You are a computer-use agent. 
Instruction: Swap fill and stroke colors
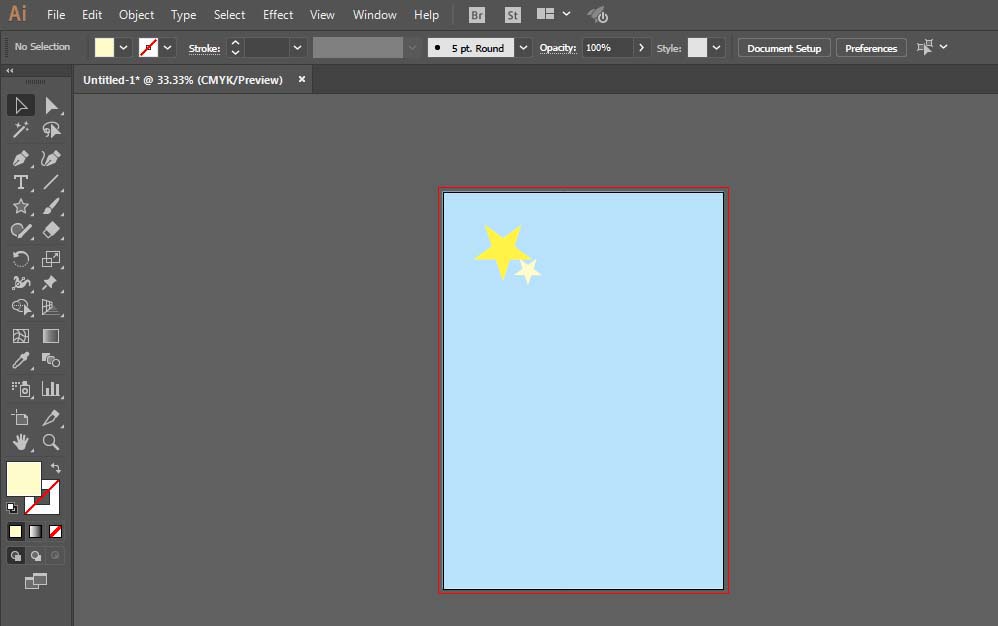click(55, 467)
